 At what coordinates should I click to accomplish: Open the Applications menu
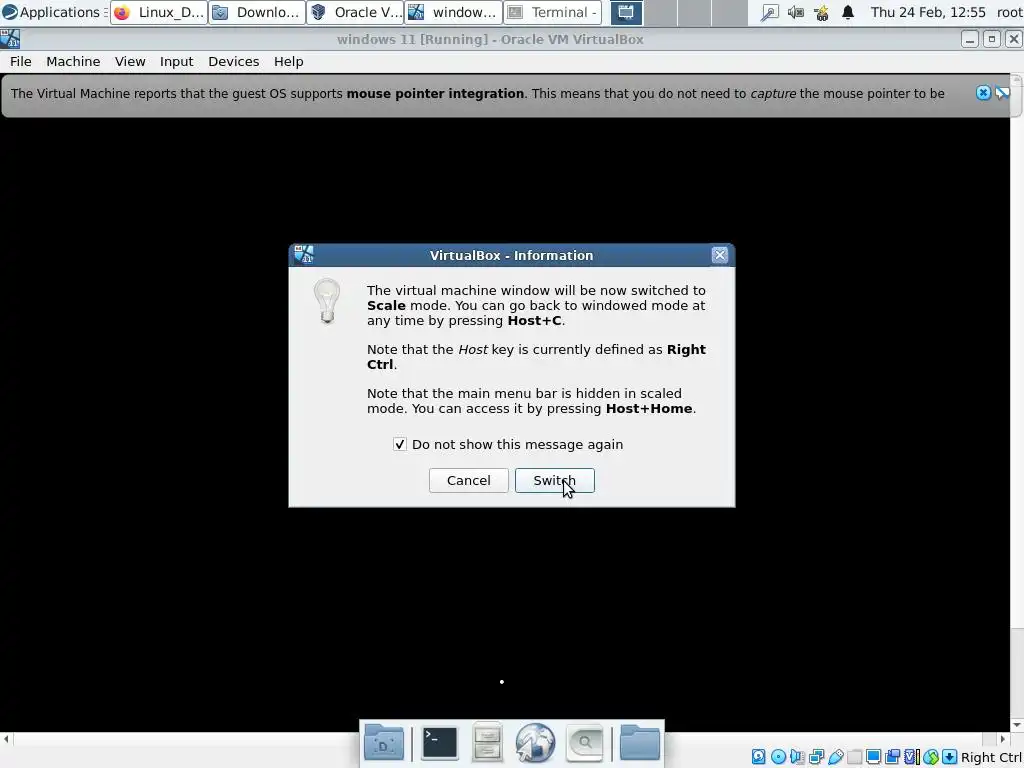coord(54,12)
